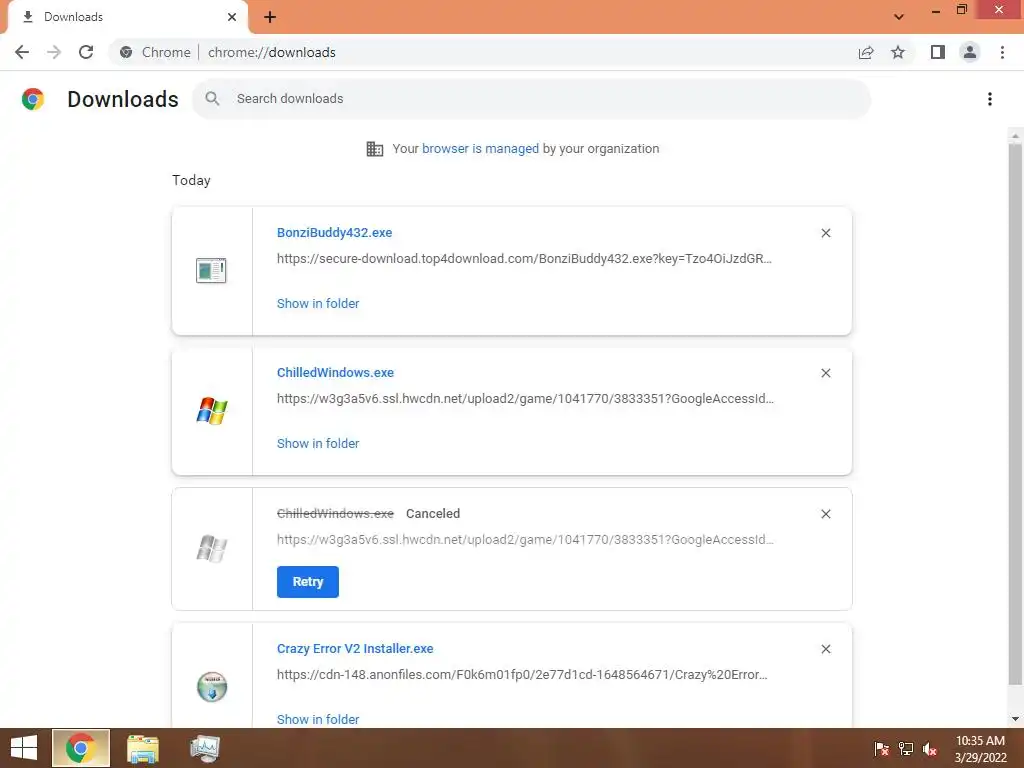The image size is (1024, 768).
Task: Click the forward navigation arrow
Action: pos(54,52)
